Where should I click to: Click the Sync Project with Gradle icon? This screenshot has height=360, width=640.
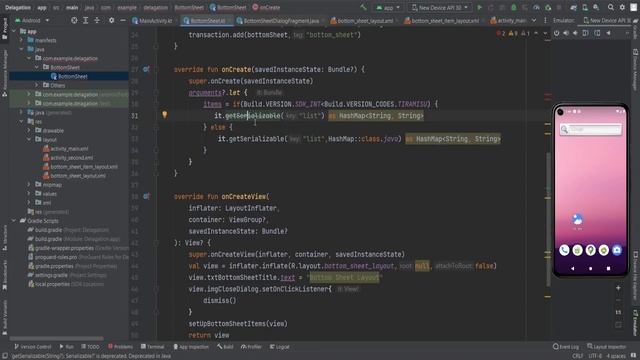click(573, 7)
